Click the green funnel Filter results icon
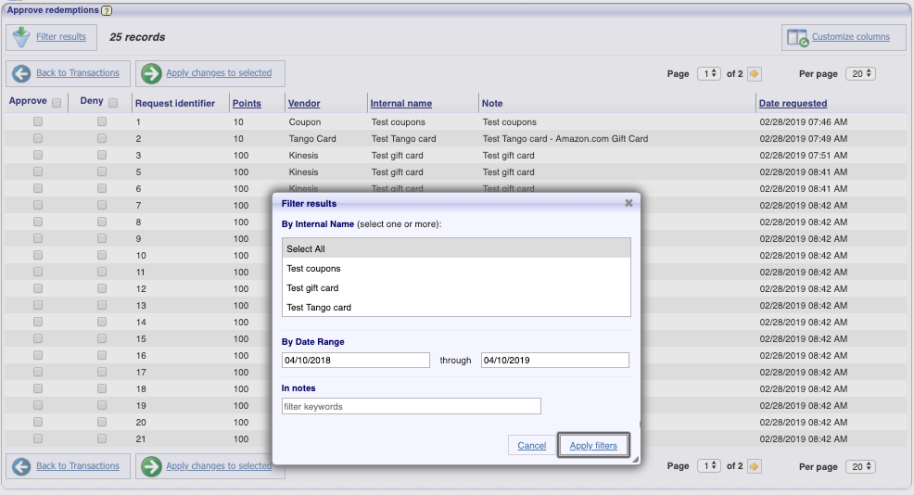The image size is (914, 495). click(x=22, y=37)
